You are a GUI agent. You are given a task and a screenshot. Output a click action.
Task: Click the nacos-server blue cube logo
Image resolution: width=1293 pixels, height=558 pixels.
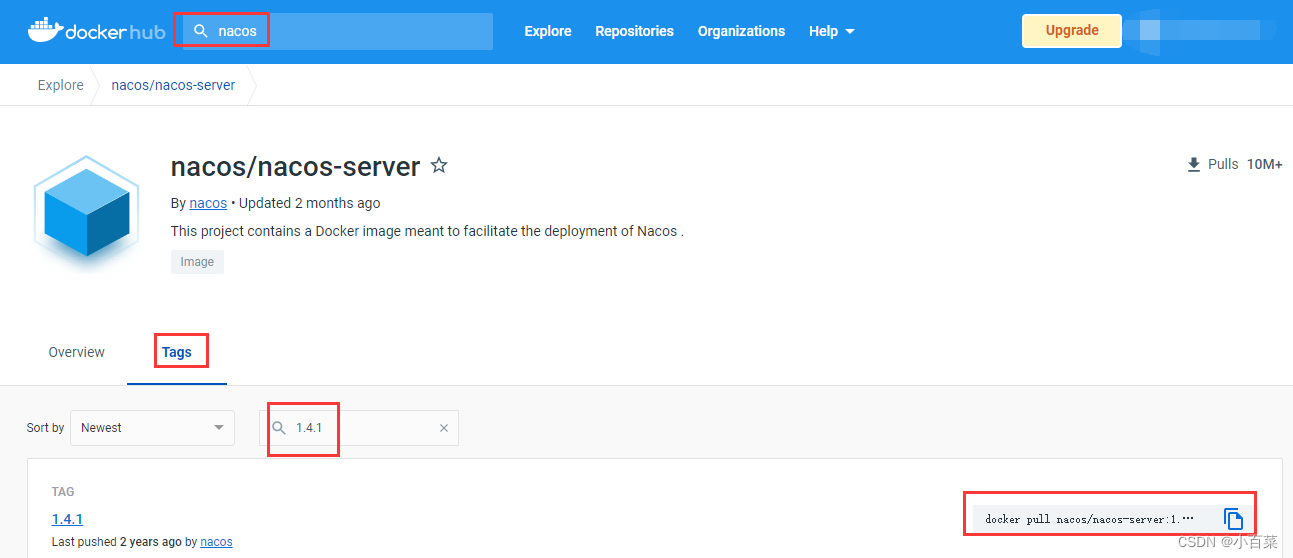pos(85,212)
